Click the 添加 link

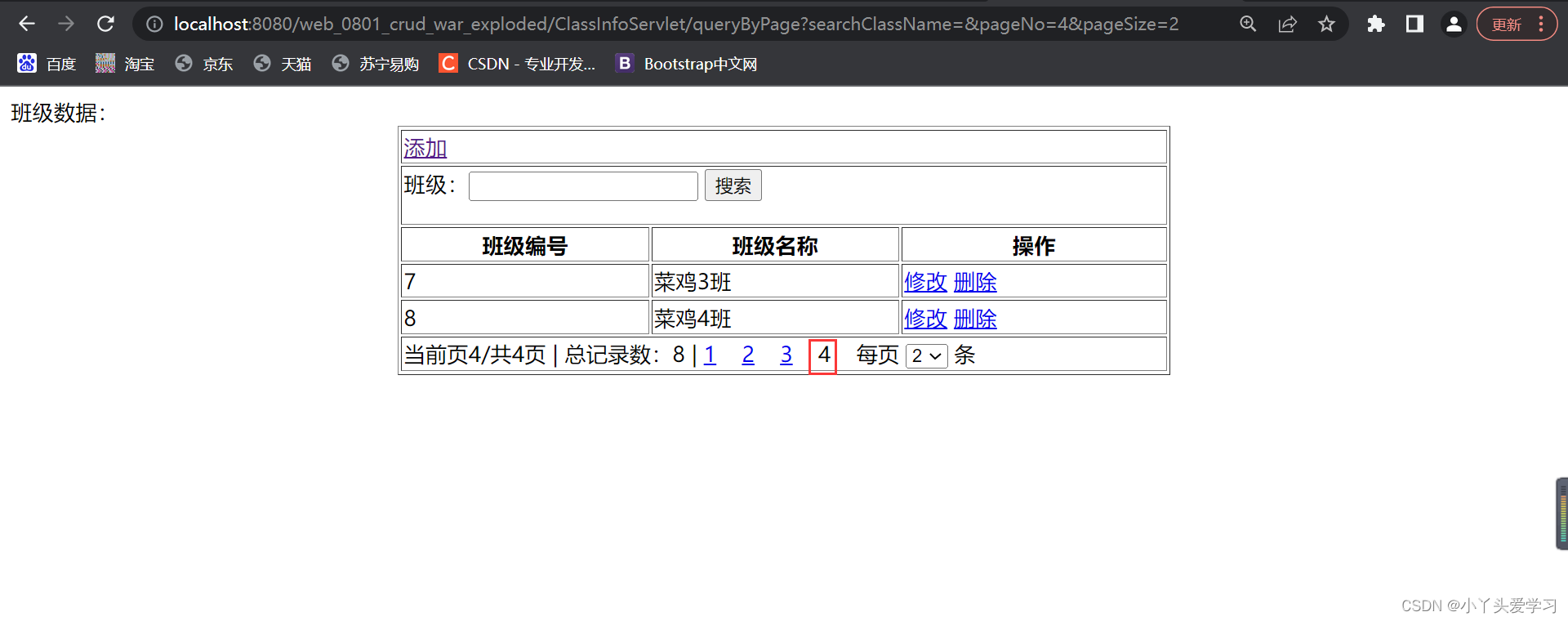(425, 148)
